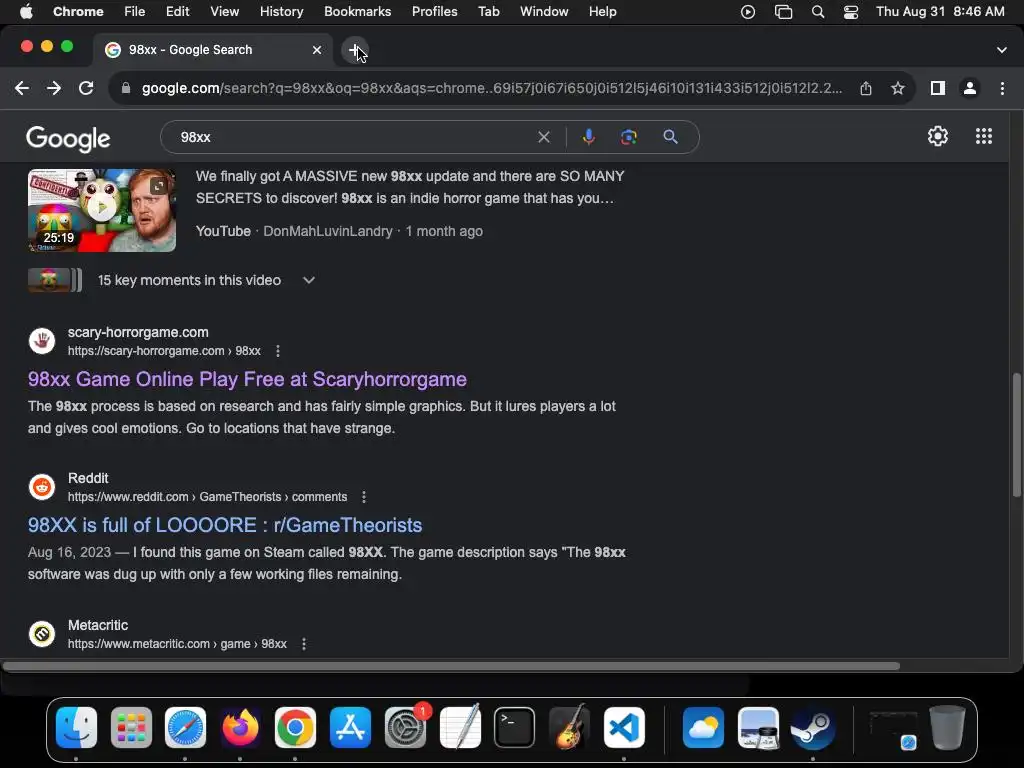Image resolution: width=1024 pixels, height=768 pixels.
Task: Open Google logo homepage
Action: [68, 138]
